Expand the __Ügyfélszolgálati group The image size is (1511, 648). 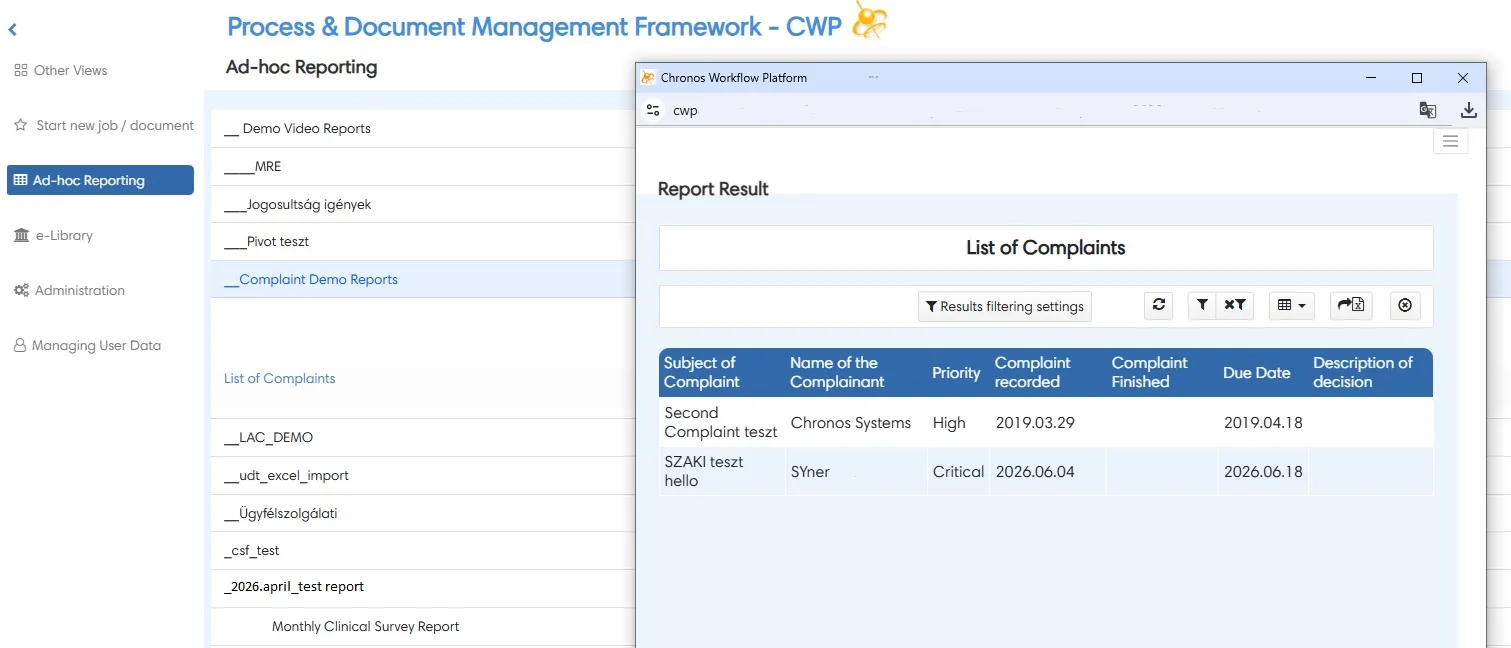point(281,513)
